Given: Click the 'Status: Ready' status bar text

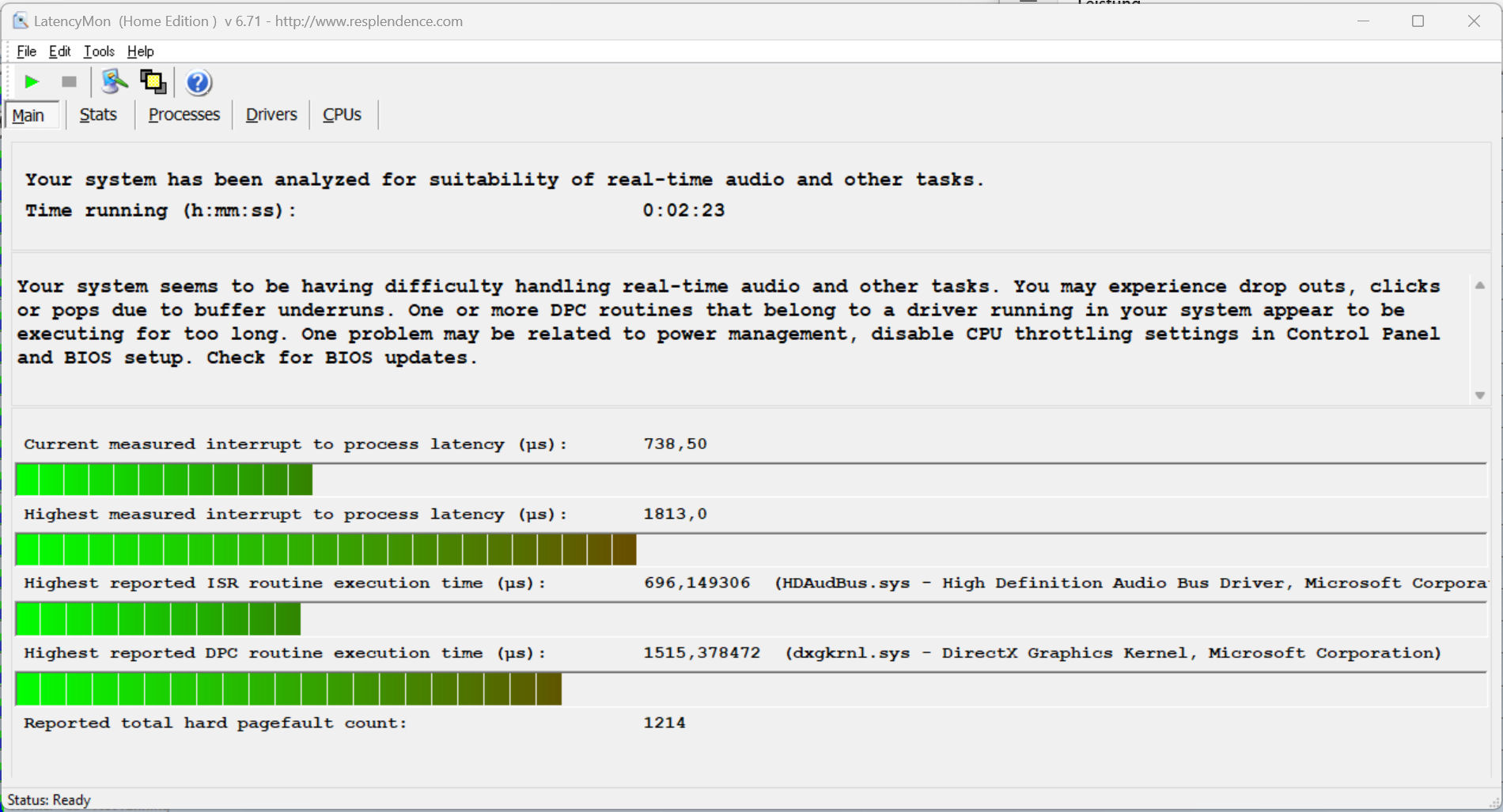Looking at the screenshot, I should point(49,800).
